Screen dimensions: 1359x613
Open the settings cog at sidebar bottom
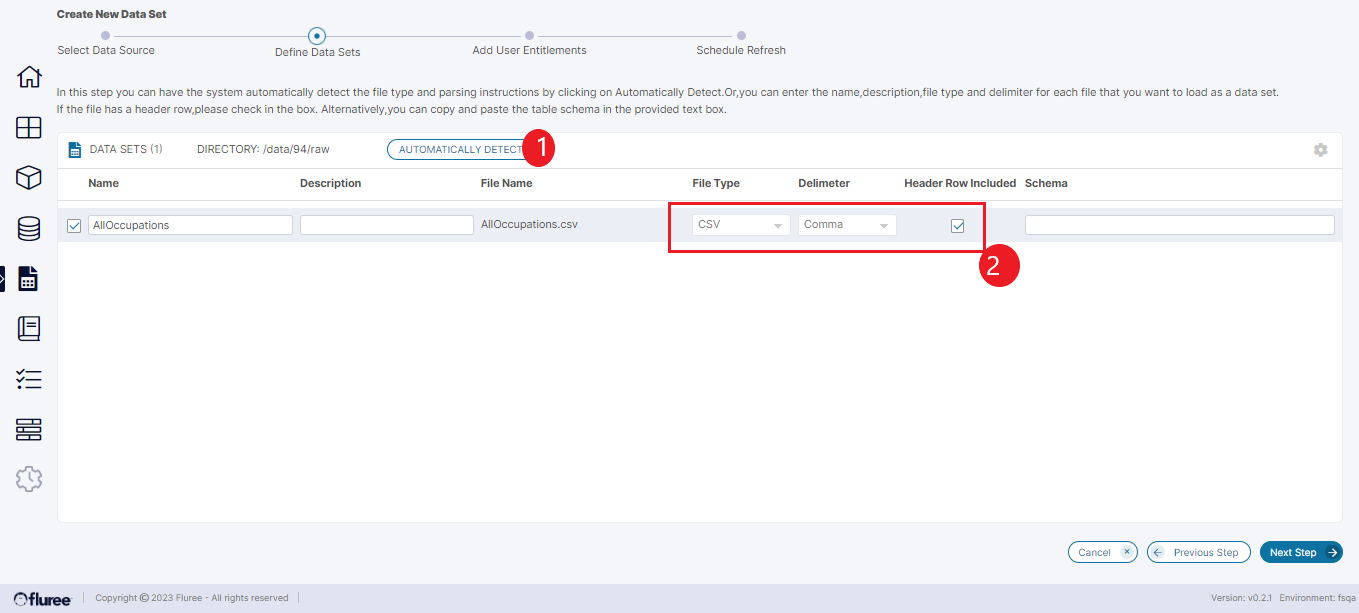pyautogui.click(x=29, y=480)
